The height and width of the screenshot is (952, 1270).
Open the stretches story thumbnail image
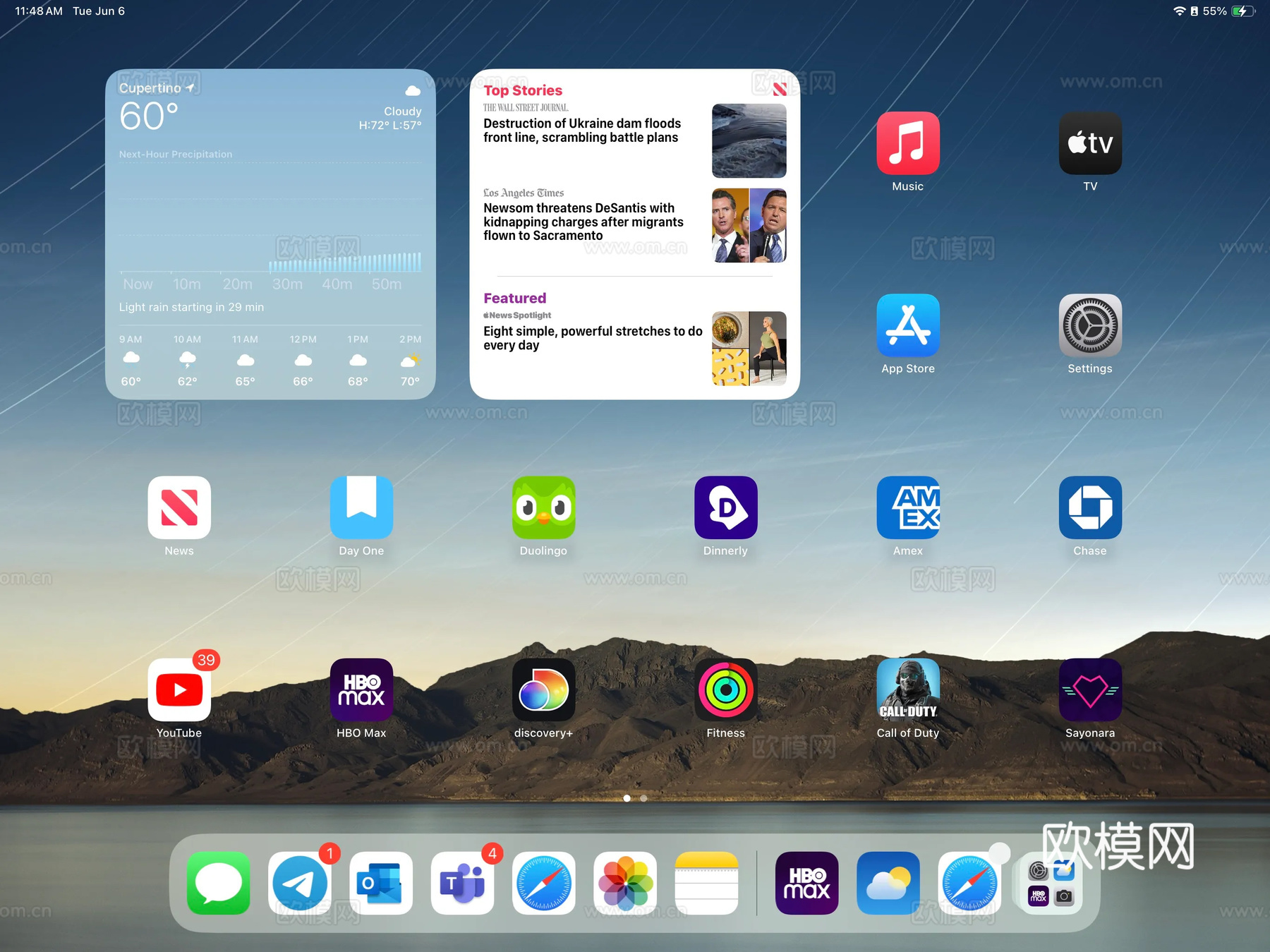[x=749, y=349]
